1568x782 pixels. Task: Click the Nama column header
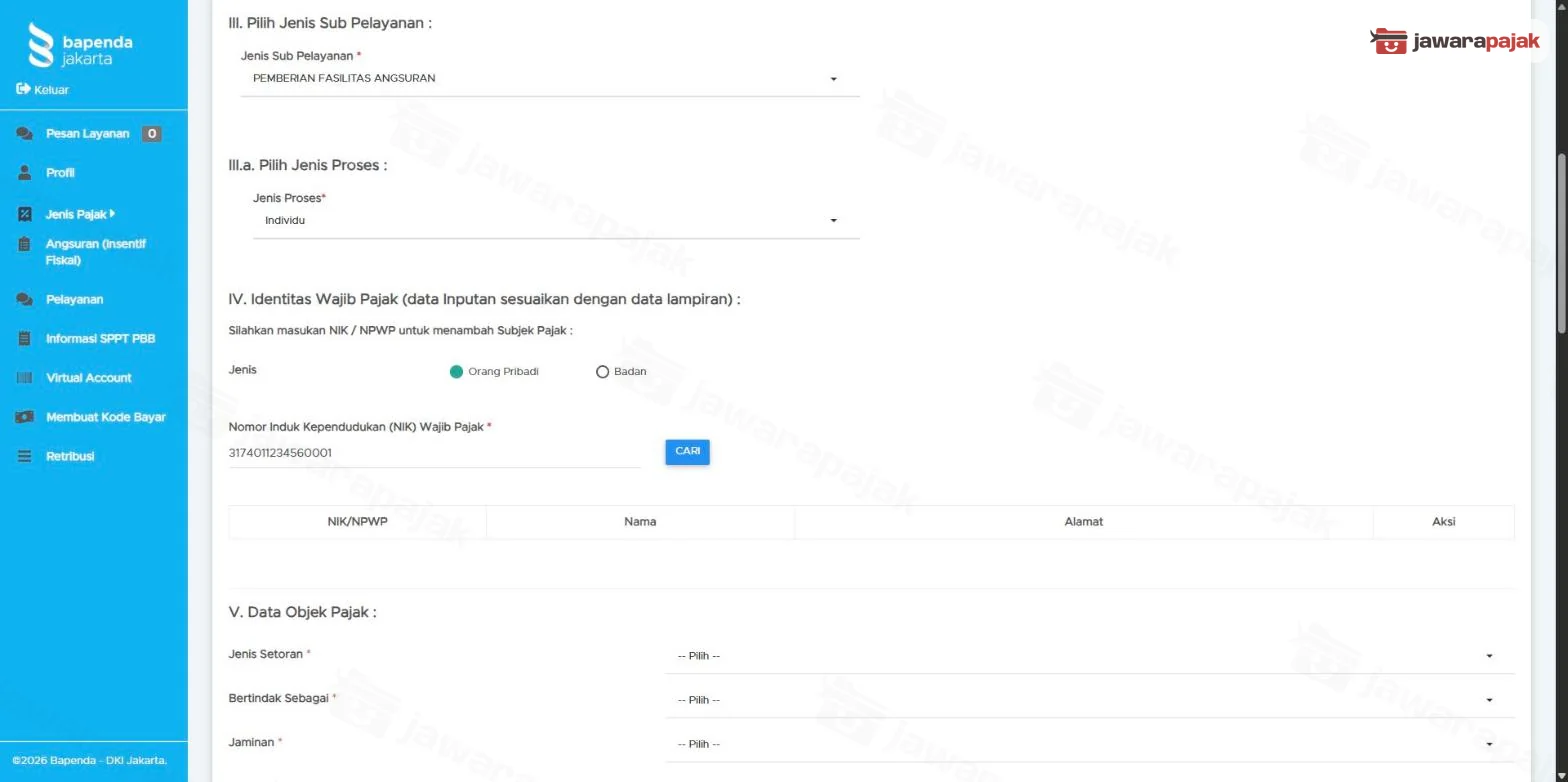pos(640,522)
